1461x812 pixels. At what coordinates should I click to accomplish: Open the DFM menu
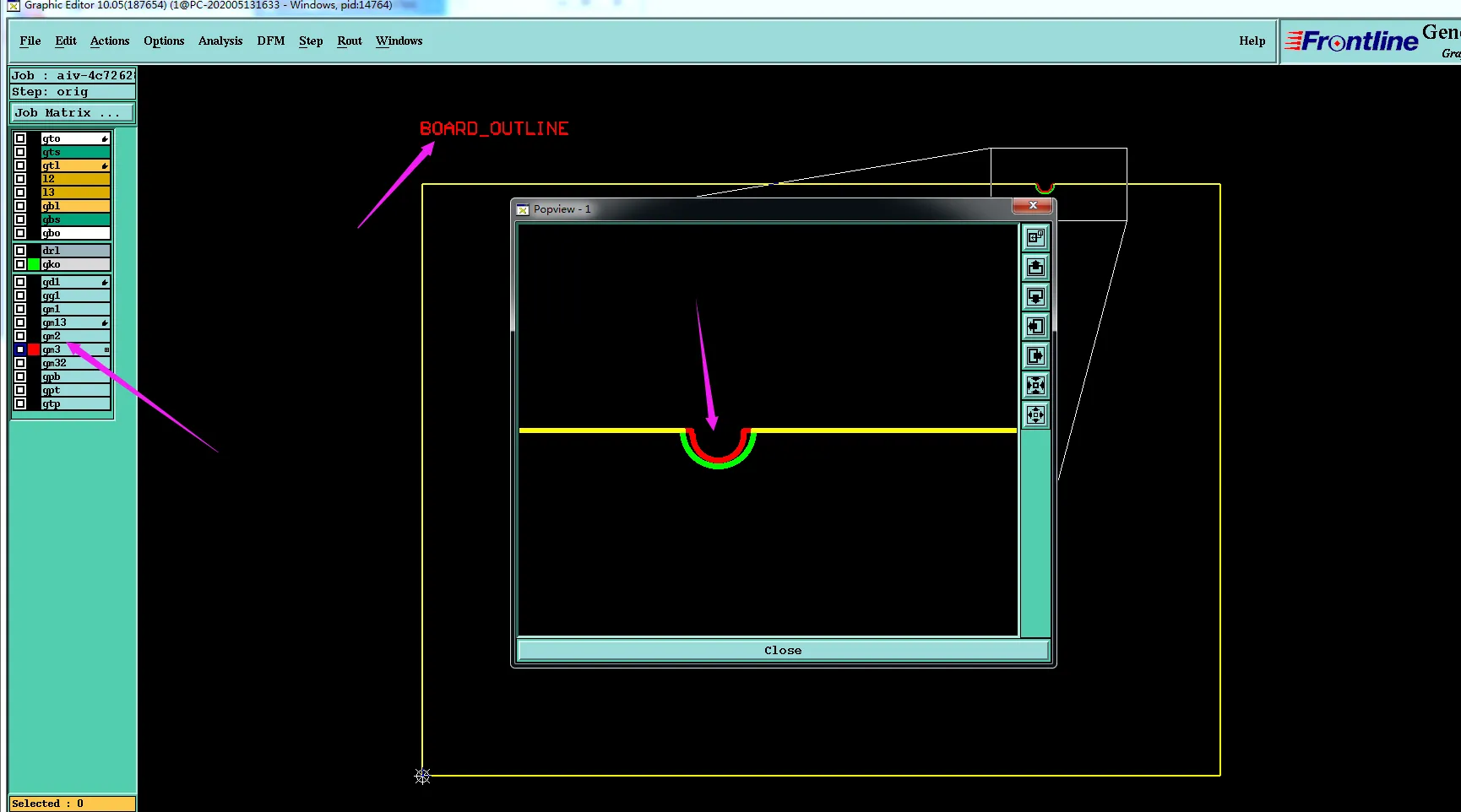[271, 41]
